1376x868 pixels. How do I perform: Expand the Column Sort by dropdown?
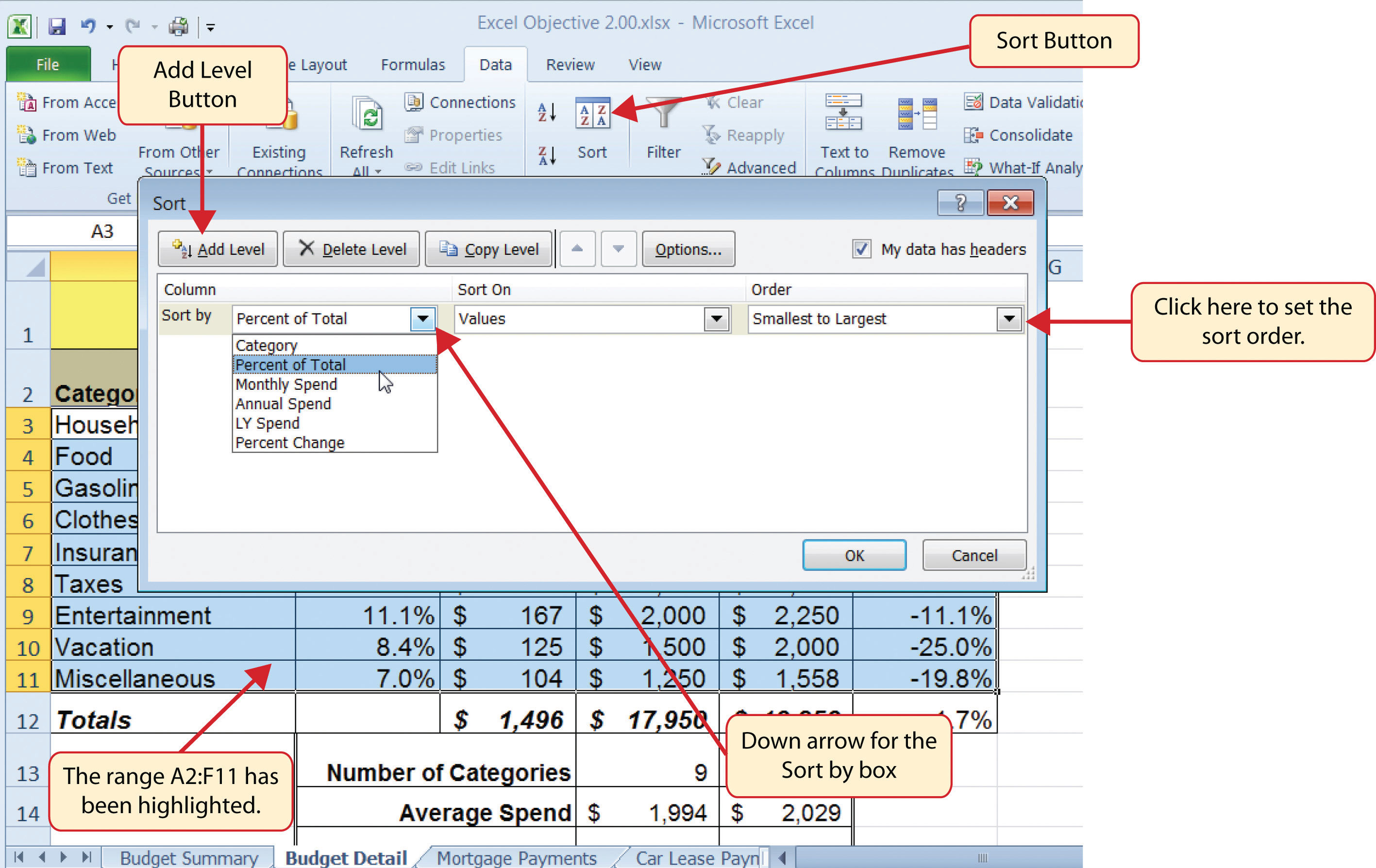pos(424,318)
